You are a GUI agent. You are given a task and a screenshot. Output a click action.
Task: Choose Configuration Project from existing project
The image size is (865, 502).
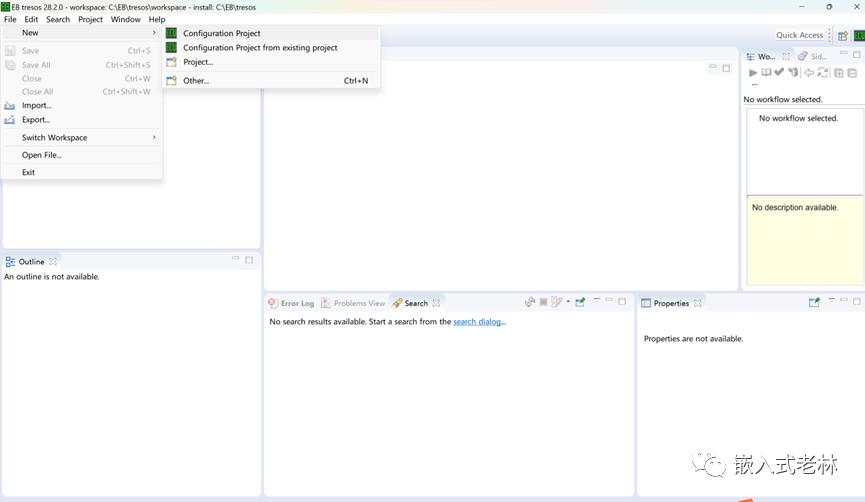[x=272, y=47]
